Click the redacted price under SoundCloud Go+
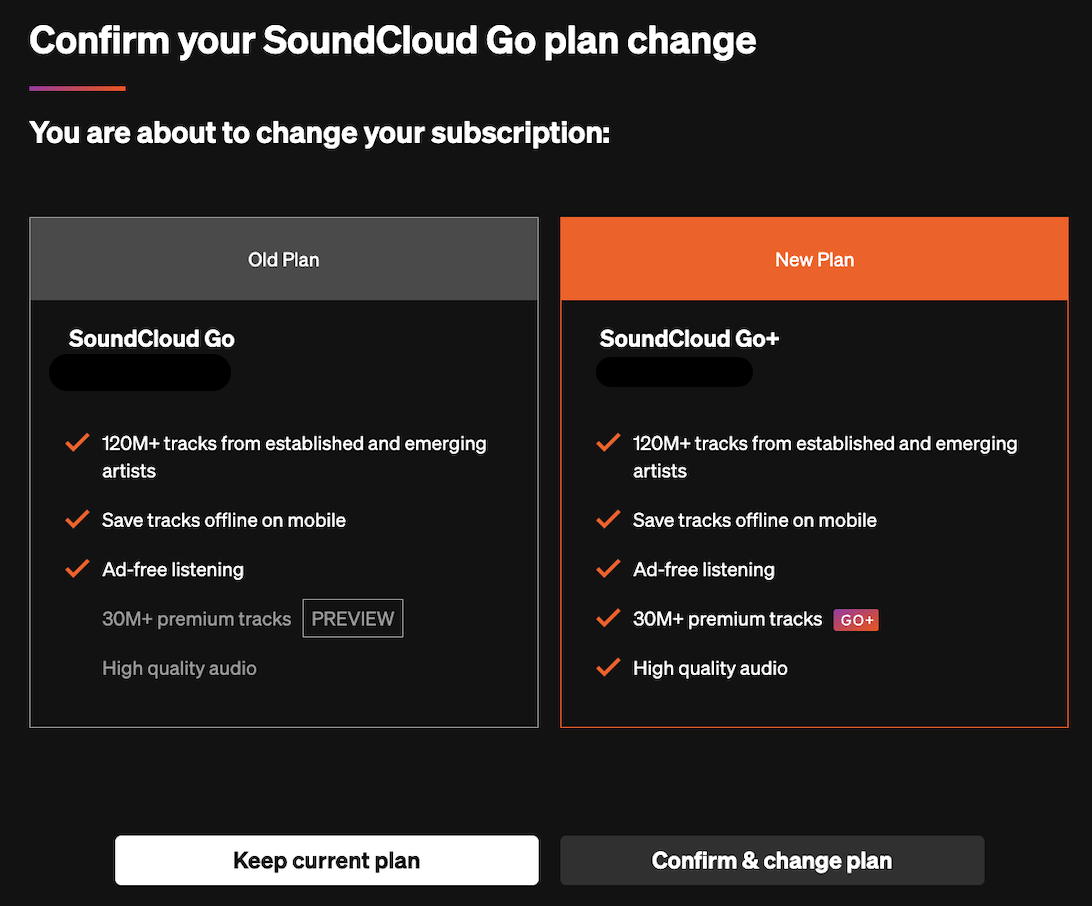Image resolution: width=1092 pixels, height=906 pixels. (x=674, y=372)
